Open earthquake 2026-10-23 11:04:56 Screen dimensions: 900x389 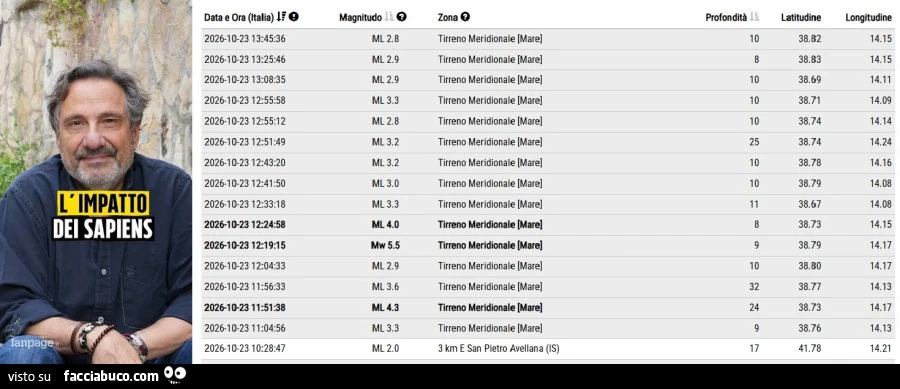(x=548, y=328)
